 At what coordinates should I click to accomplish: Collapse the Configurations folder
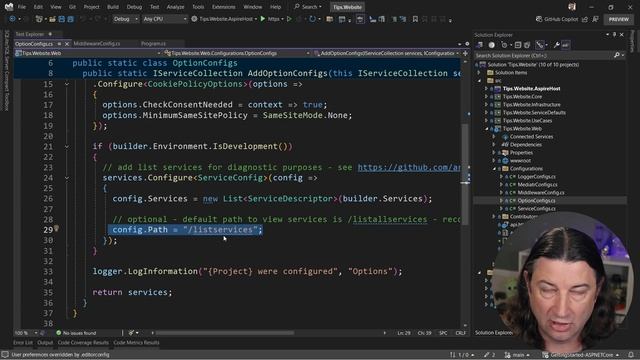[x=494, y=169]
